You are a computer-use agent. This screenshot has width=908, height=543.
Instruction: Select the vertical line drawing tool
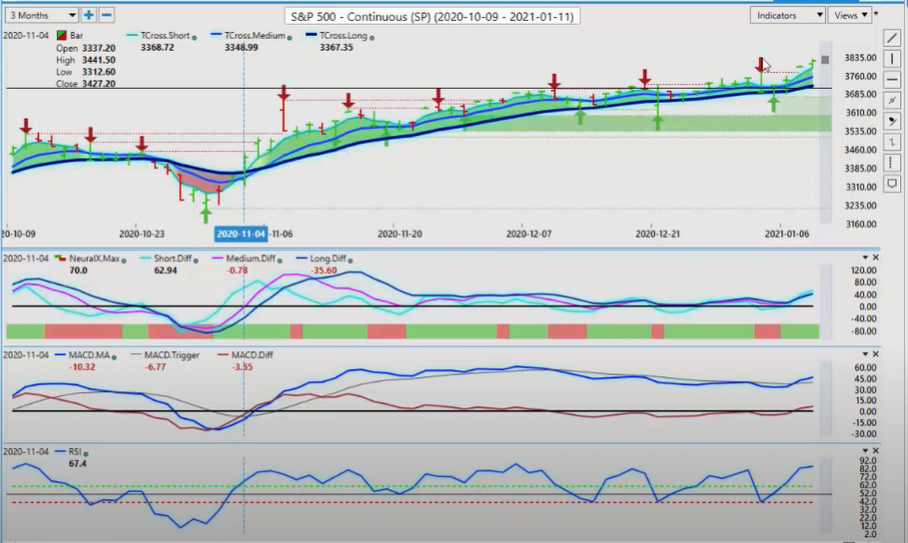[892, 59]
